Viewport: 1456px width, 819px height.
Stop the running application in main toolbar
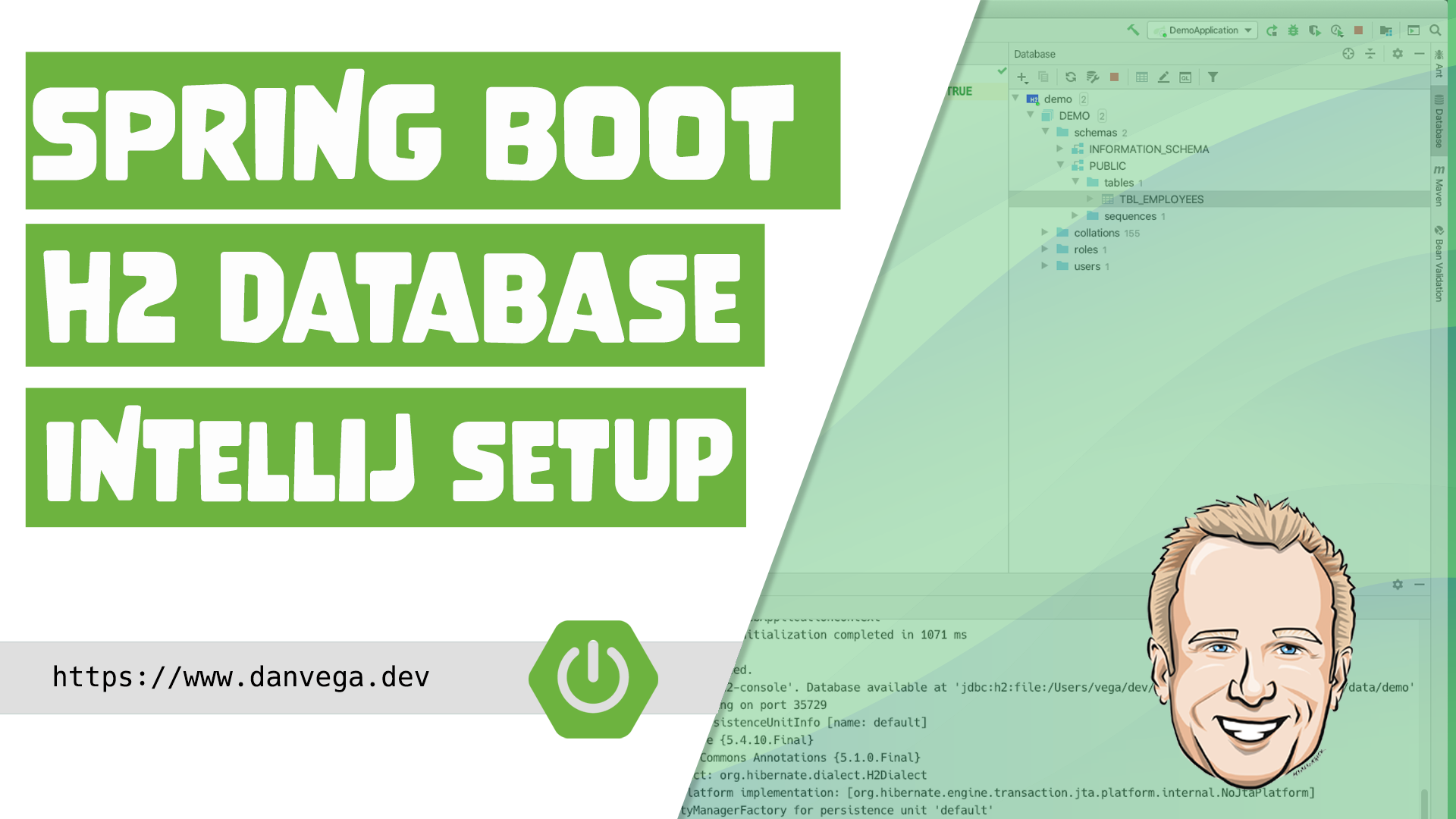[1358, 30]
